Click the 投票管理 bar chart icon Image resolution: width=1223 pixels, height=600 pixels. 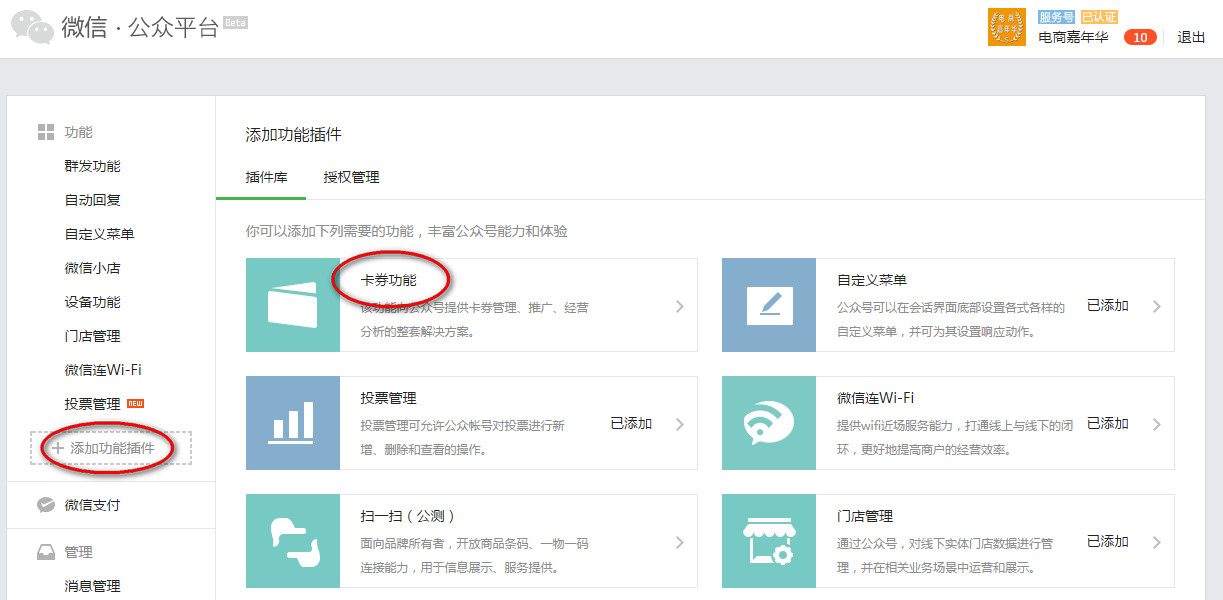293,423
